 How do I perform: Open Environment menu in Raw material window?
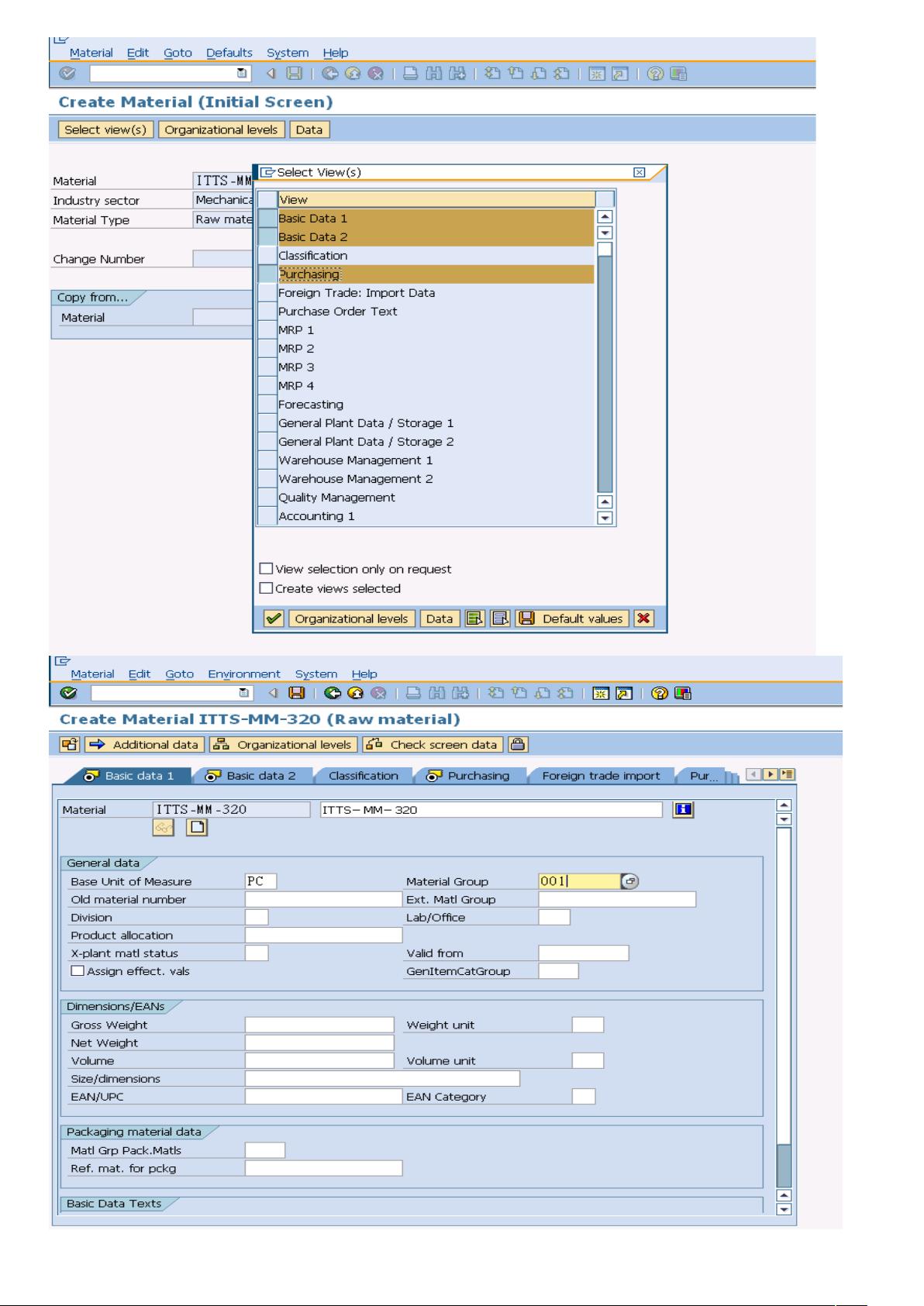pyautogui.click(x=244, y=674)
